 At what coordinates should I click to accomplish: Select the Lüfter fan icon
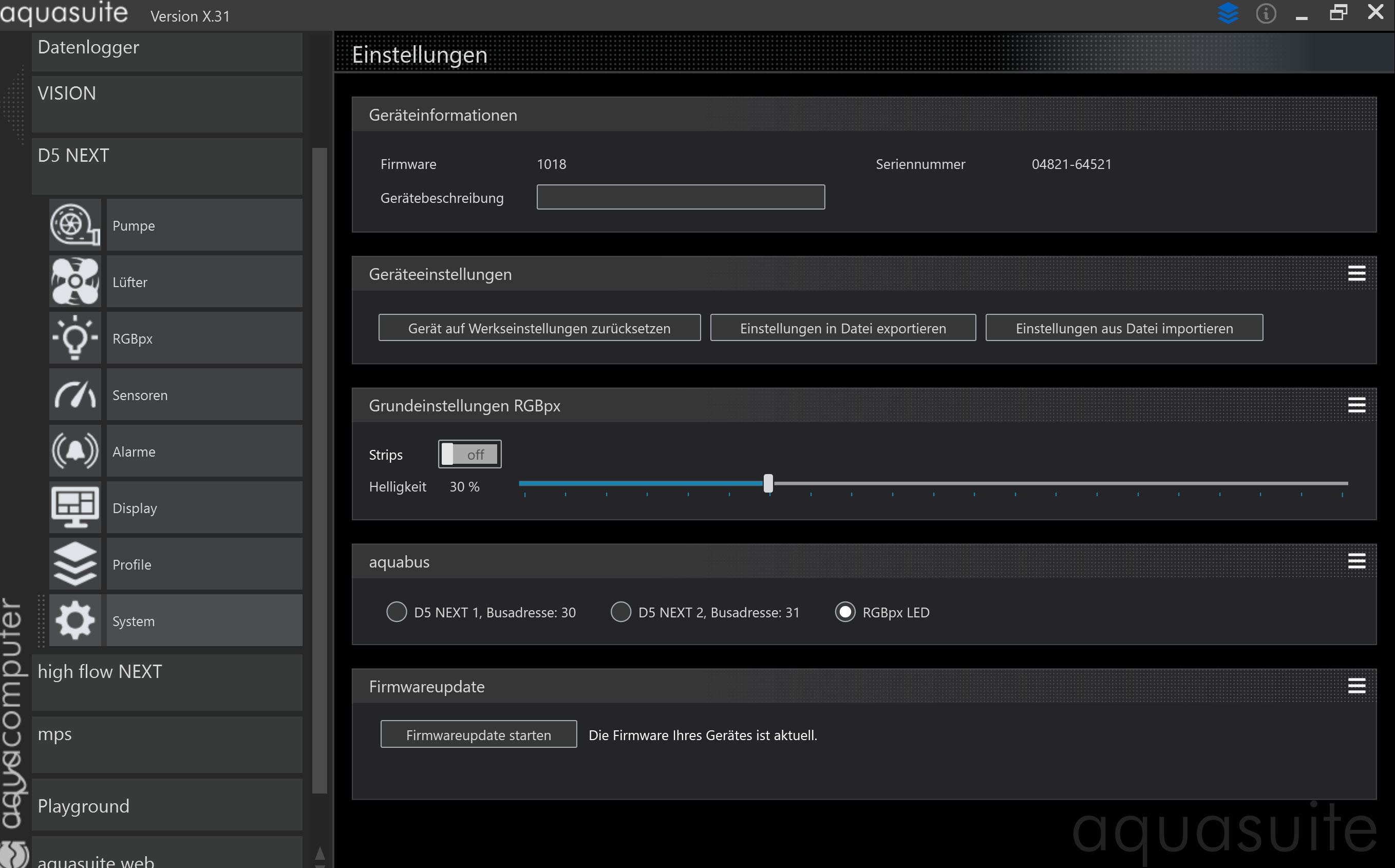(75, 281)
